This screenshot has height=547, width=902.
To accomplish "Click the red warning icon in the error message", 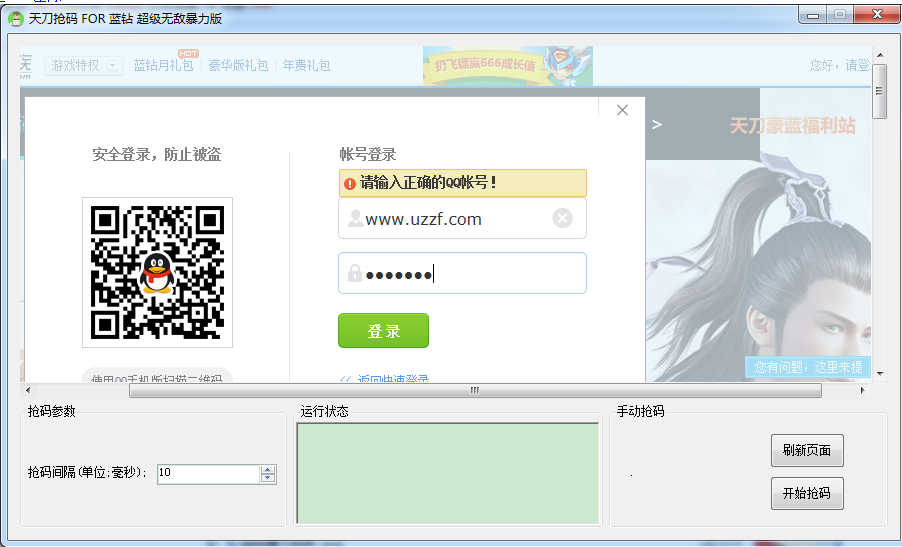I will 349,183.
